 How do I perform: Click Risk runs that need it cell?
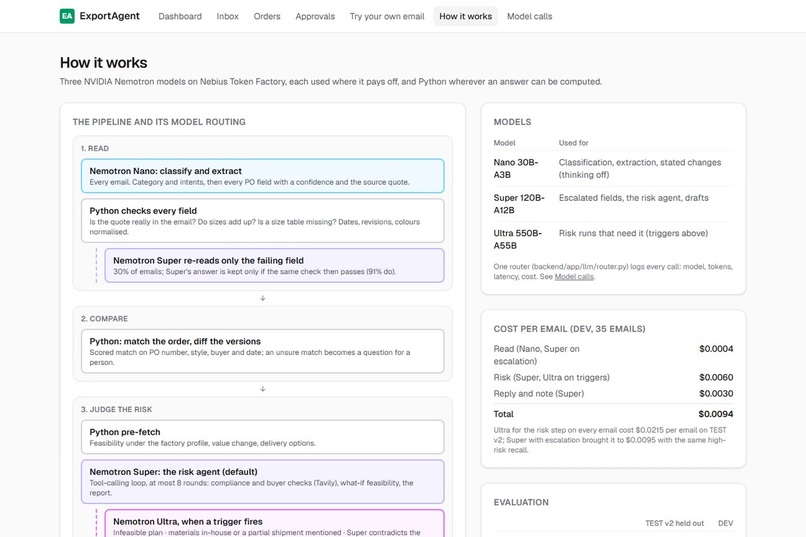(x=633, y=233)
